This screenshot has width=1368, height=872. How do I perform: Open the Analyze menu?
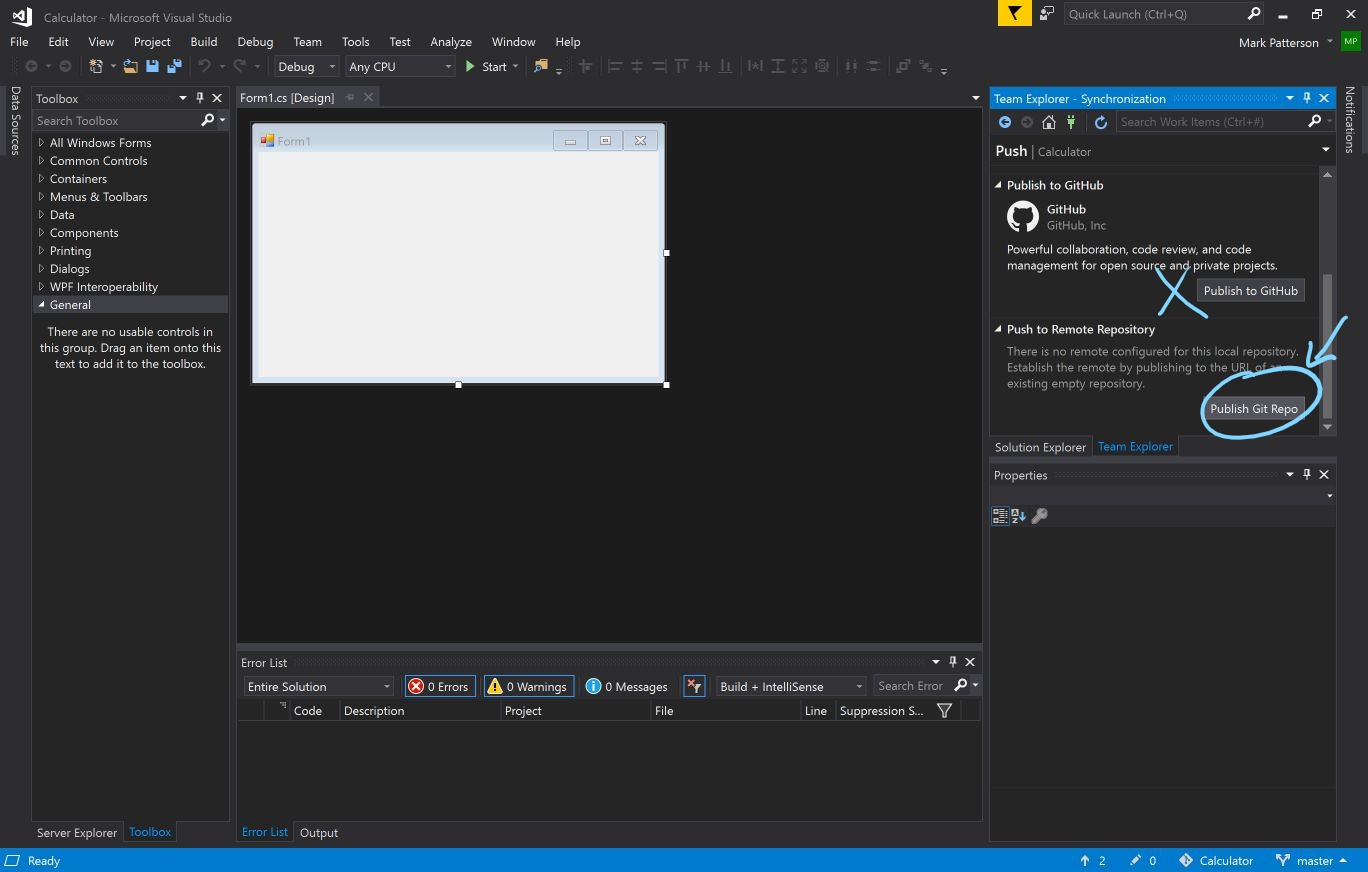coord(451,42)
